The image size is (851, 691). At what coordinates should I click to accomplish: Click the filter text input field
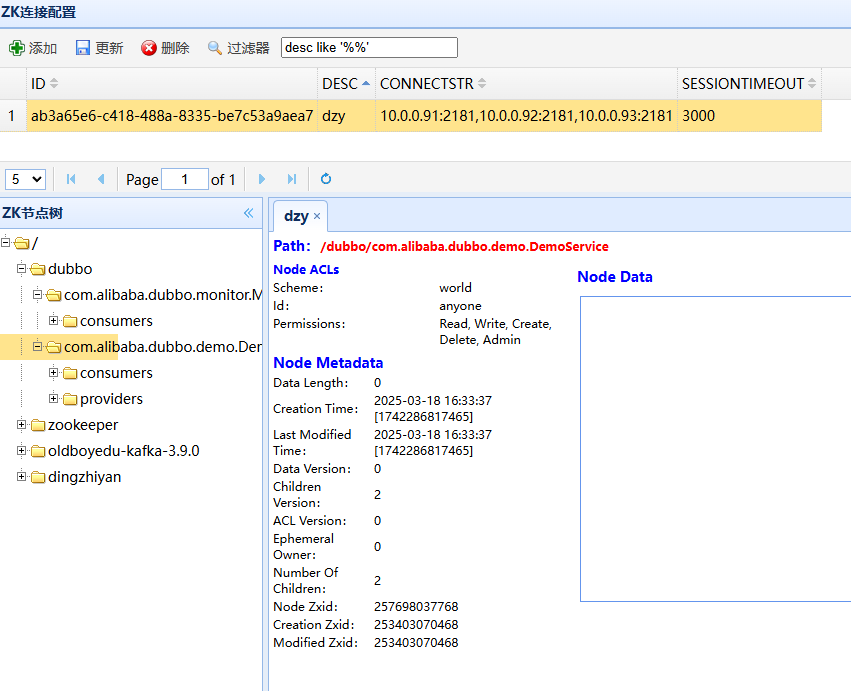pos(369,48)
